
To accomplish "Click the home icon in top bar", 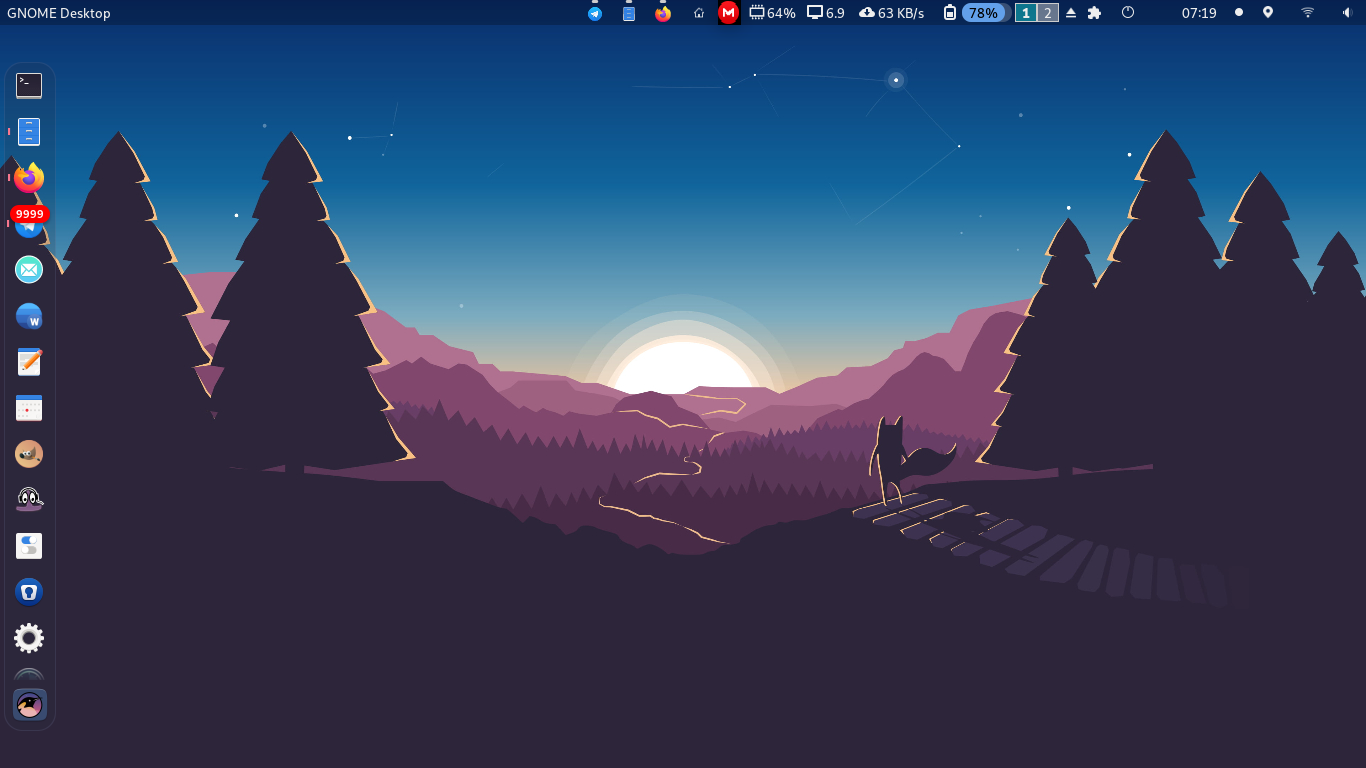I will [699, 13].
